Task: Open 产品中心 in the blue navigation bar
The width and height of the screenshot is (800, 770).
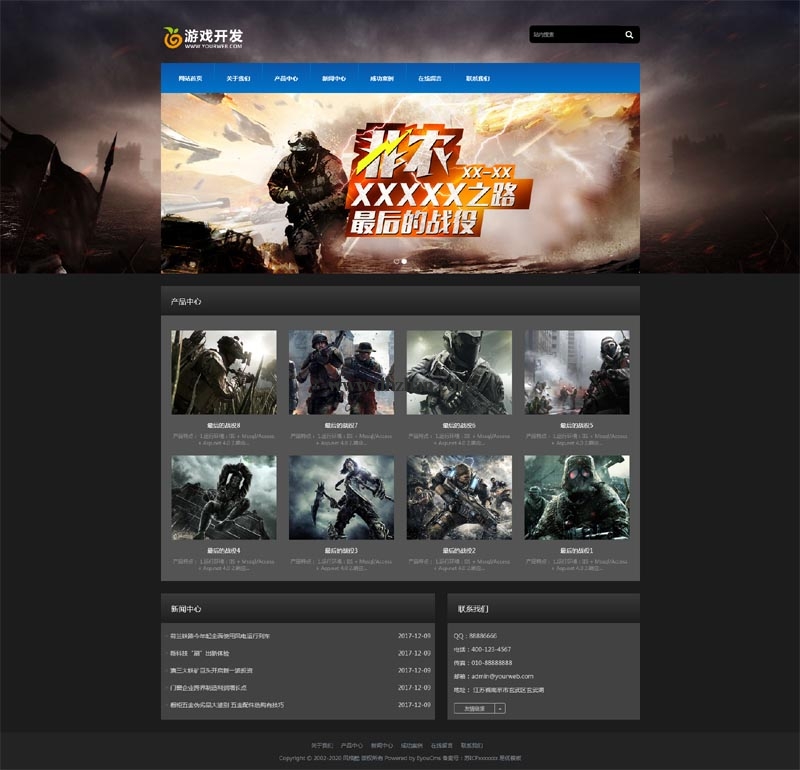Action: click(x=286, y=78)
